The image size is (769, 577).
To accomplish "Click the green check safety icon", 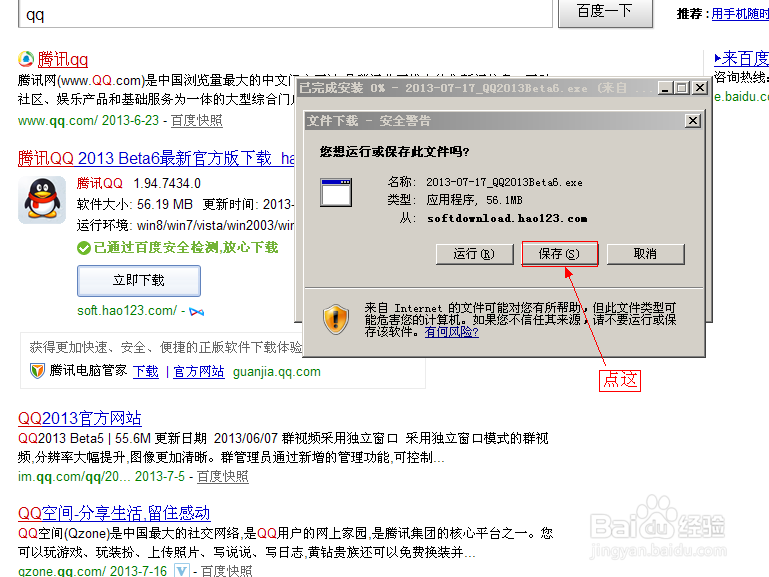I will (x=84, y=248).
